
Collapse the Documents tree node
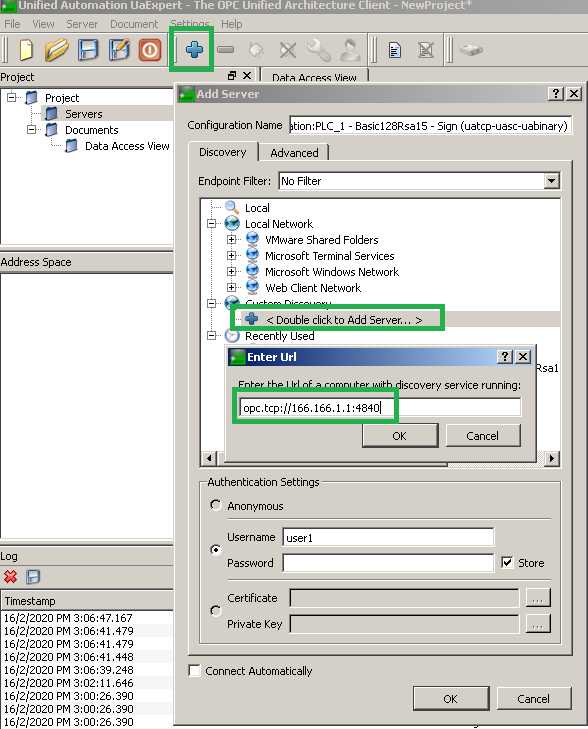coord(32,129)
